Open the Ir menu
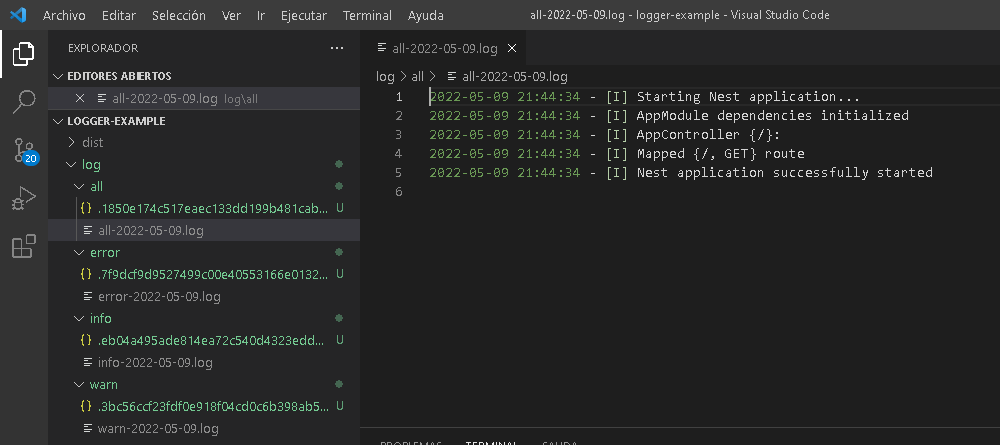Viewport: 1000px width, 445px height. [x=261, y=15]
